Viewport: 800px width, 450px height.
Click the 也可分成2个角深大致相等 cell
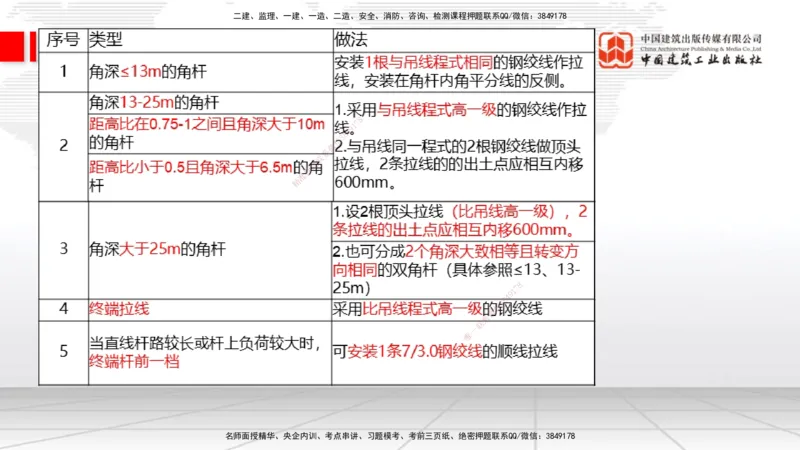[x=463, y=270]
